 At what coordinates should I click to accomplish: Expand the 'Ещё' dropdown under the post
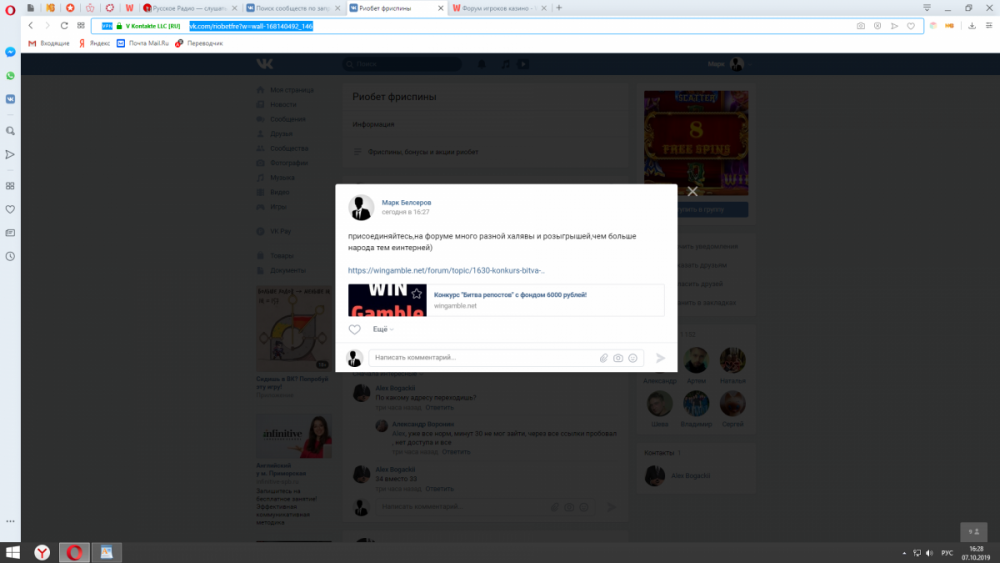pyautogui.click(x=382, y=329)
